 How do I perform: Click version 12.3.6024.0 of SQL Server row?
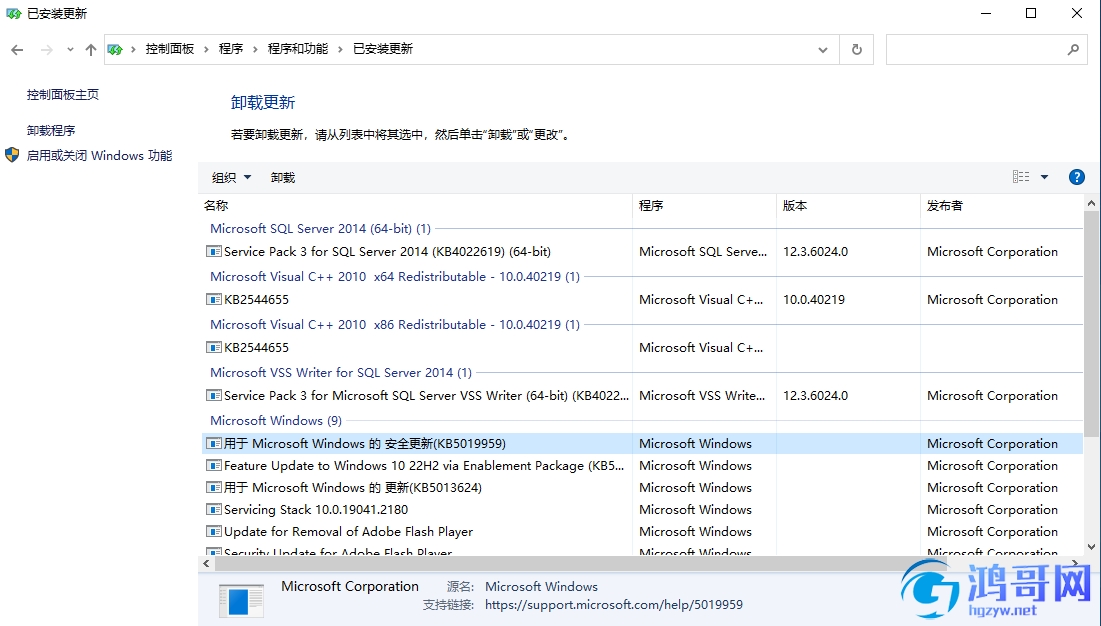[815, 251]
